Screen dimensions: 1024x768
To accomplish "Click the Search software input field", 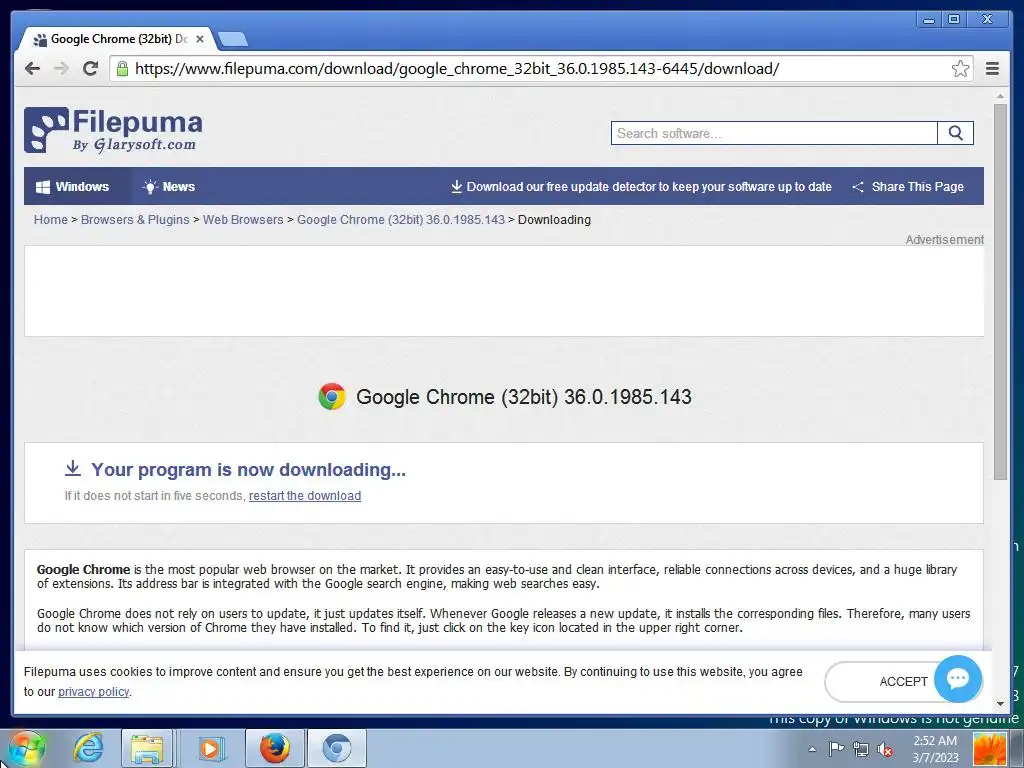I will pyautogui.click(x=774, y=133).
